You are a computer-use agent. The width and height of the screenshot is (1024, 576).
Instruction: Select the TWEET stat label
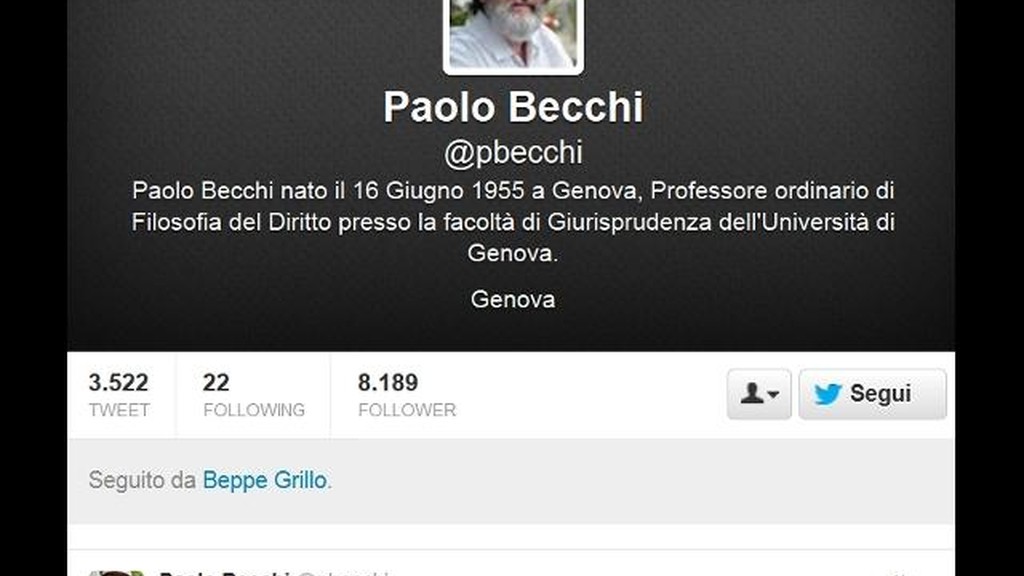[119, 410]
